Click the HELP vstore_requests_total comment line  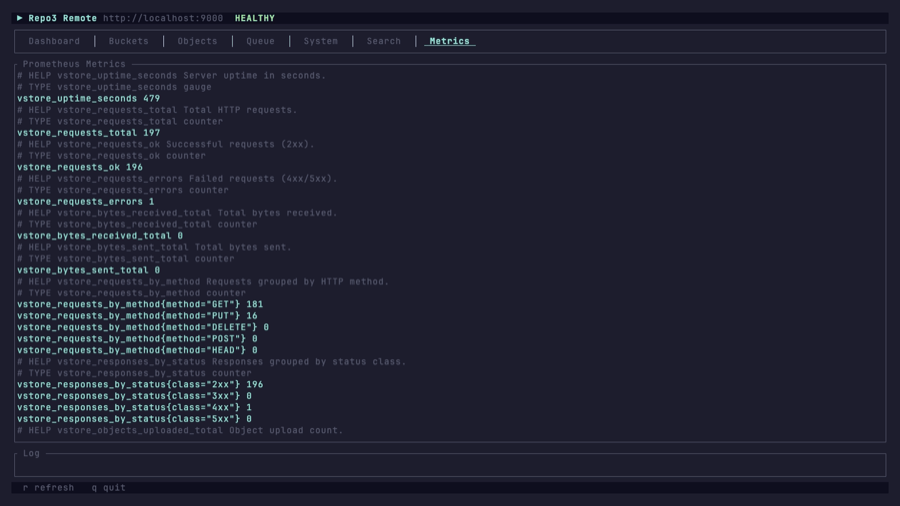[157, 110]
